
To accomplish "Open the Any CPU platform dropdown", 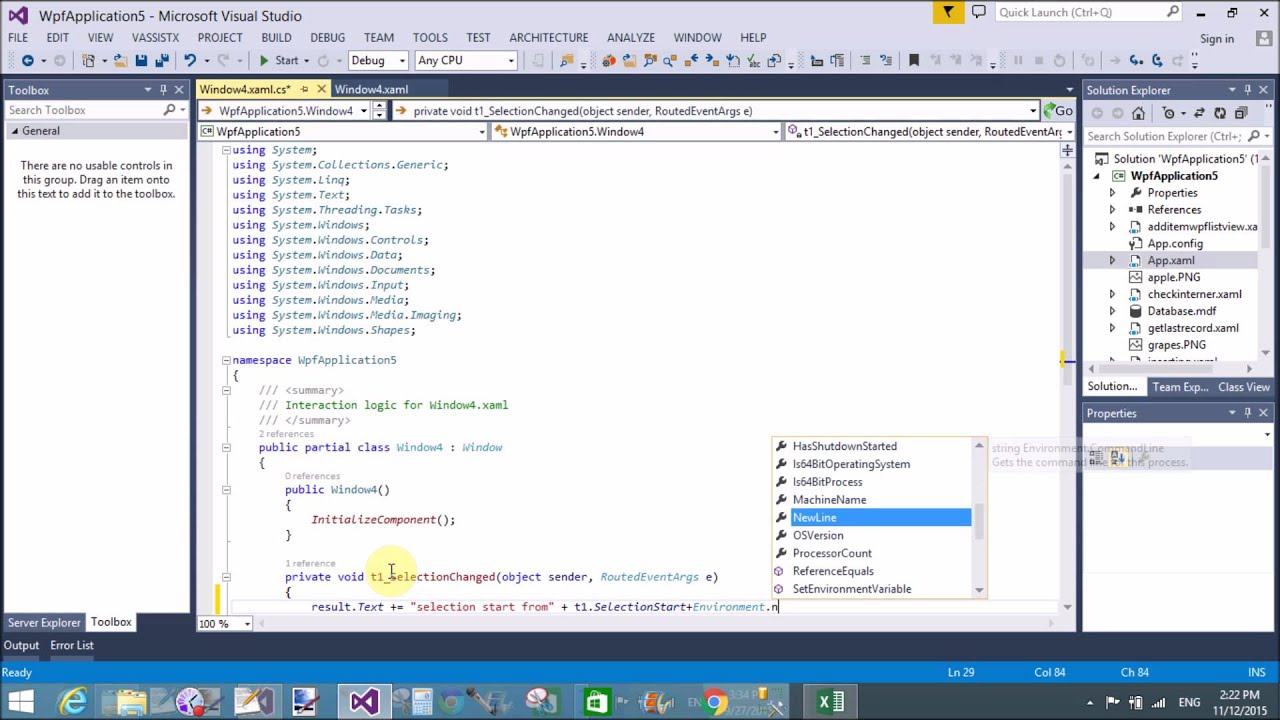I will coord(466,61).
